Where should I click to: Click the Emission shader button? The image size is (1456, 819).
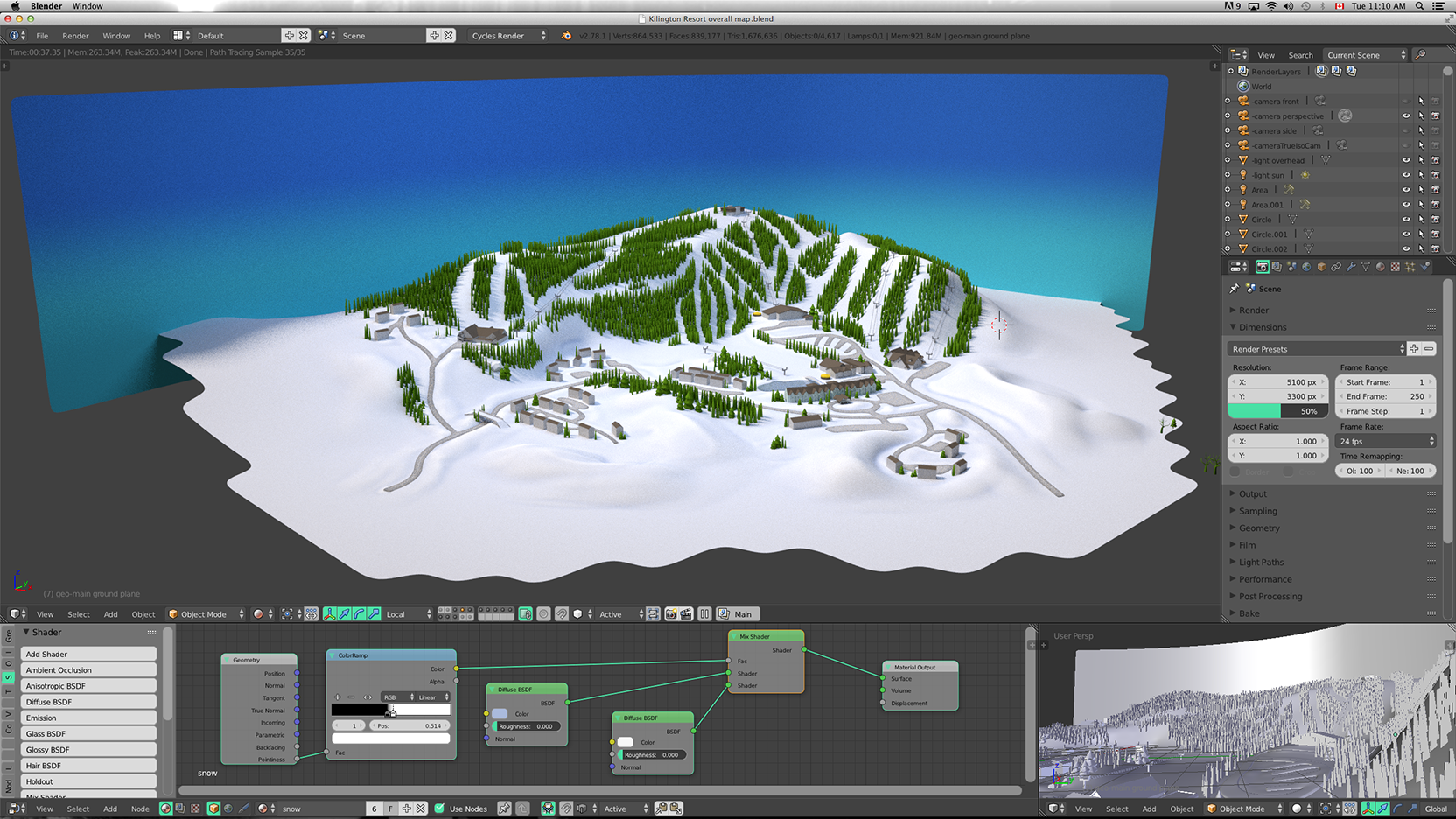tap(87, 717)
